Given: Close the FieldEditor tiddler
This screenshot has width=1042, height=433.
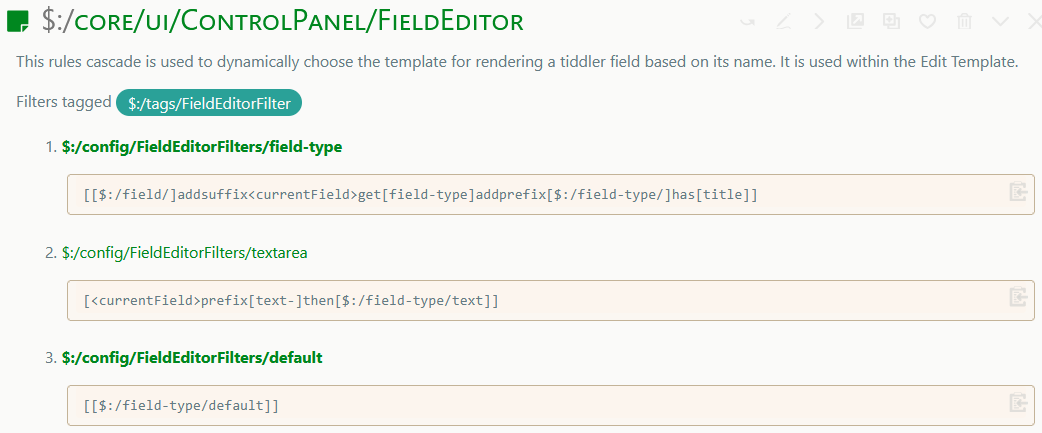Looking at the screenshot, I should [x=1034, y=21].
